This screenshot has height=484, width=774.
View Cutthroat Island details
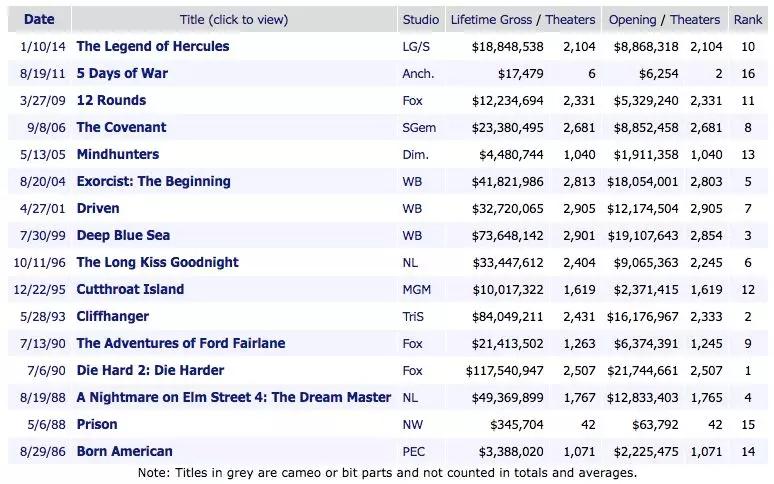click(x=130, y=289)
